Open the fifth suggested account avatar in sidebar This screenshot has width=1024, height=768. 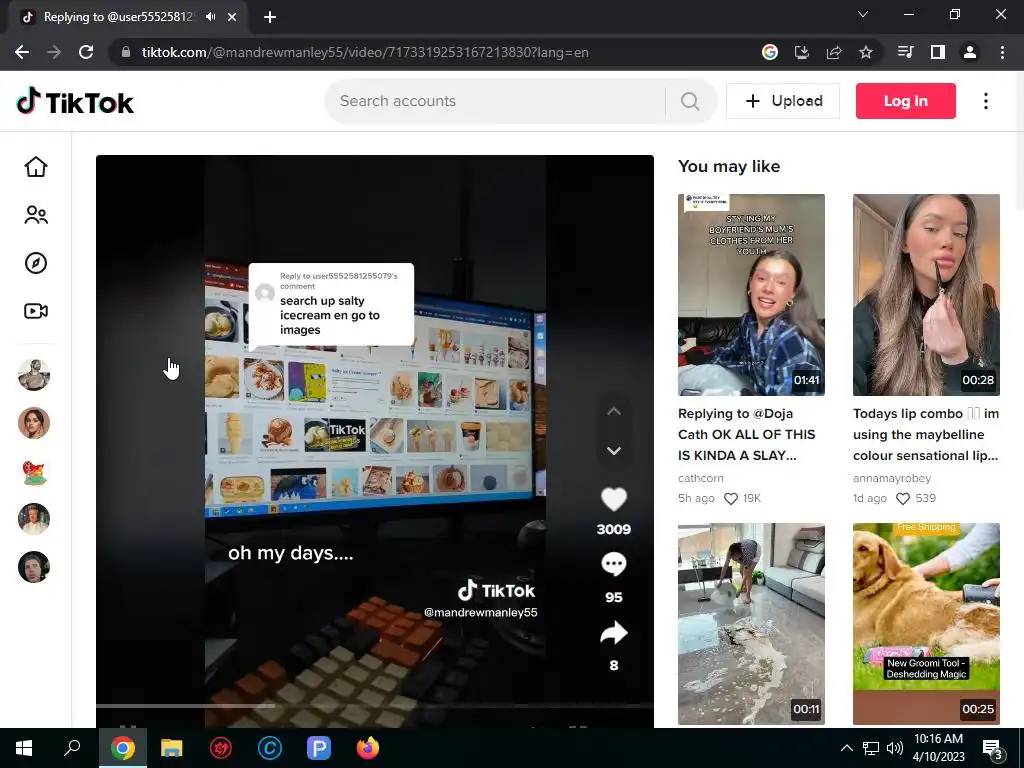(x=34, y=567)
